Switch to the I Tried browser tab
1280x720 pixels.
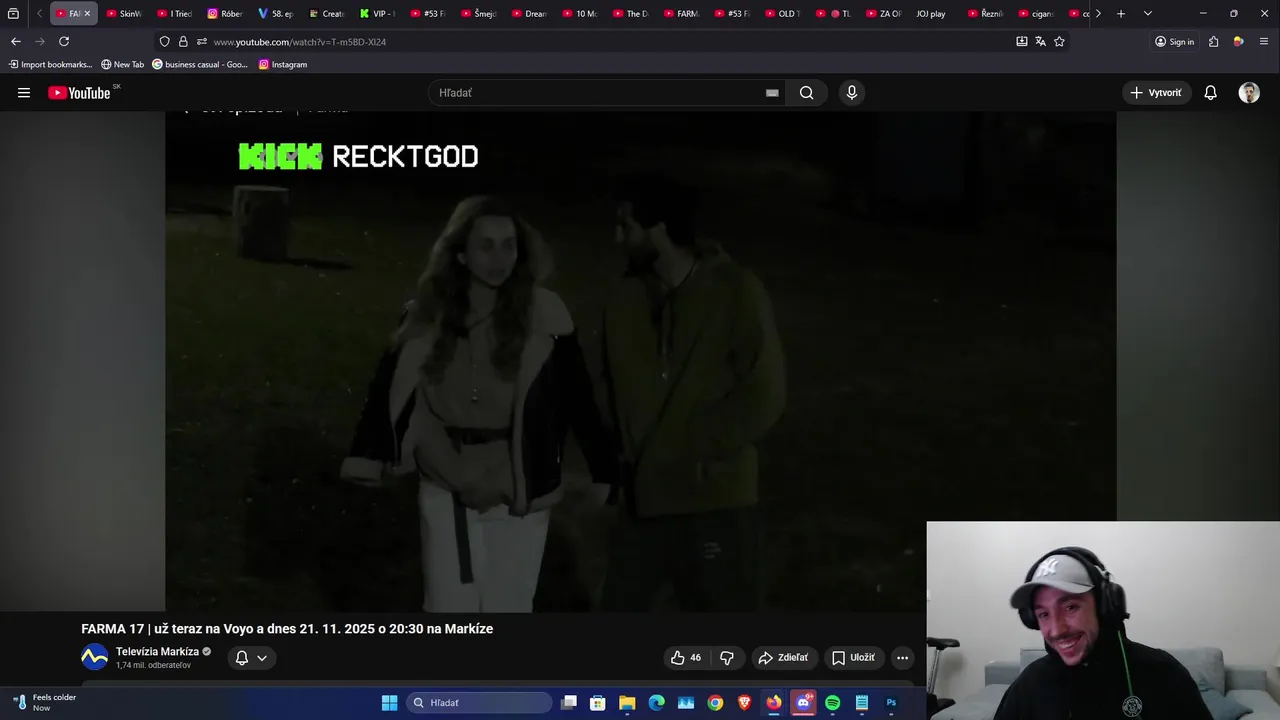pos(175,14)
